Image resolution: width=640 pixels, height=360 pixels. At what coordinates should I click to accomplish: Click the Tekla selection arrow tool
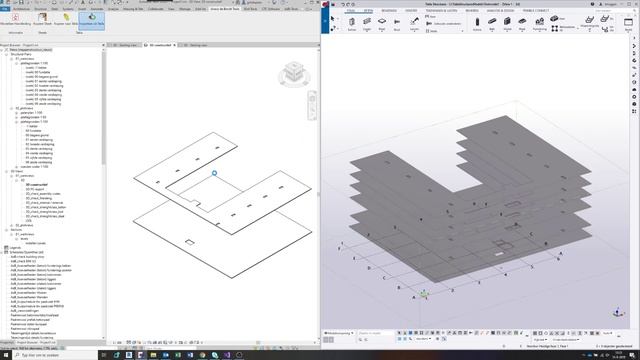click(333, 19)
